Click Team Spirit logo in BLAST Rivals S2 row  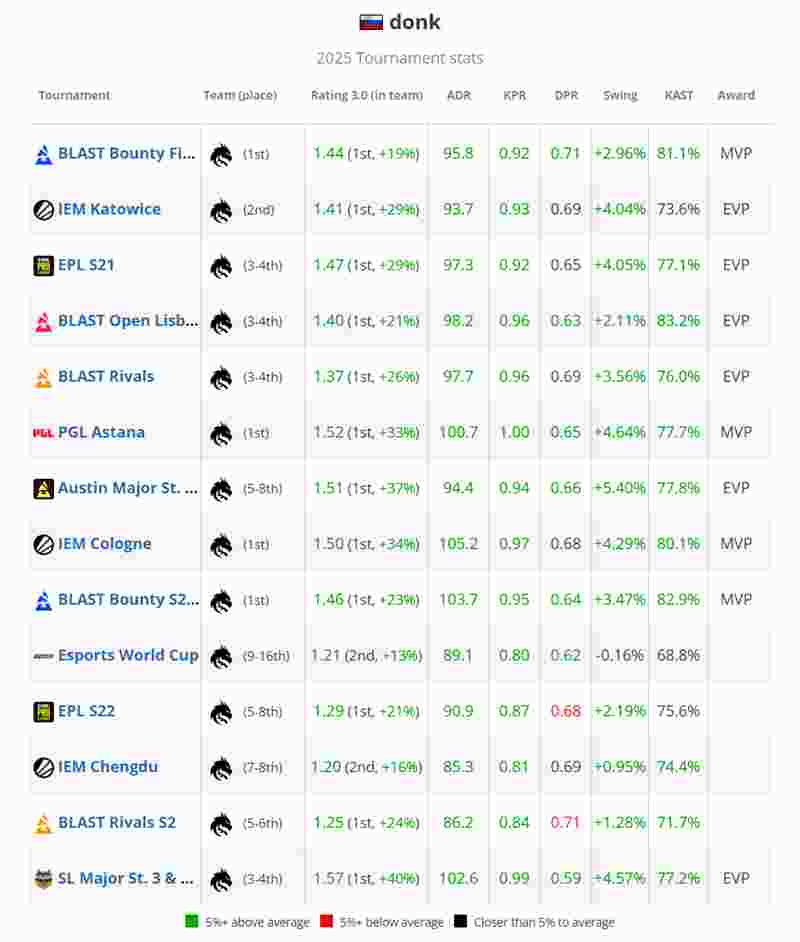[220, 824]
